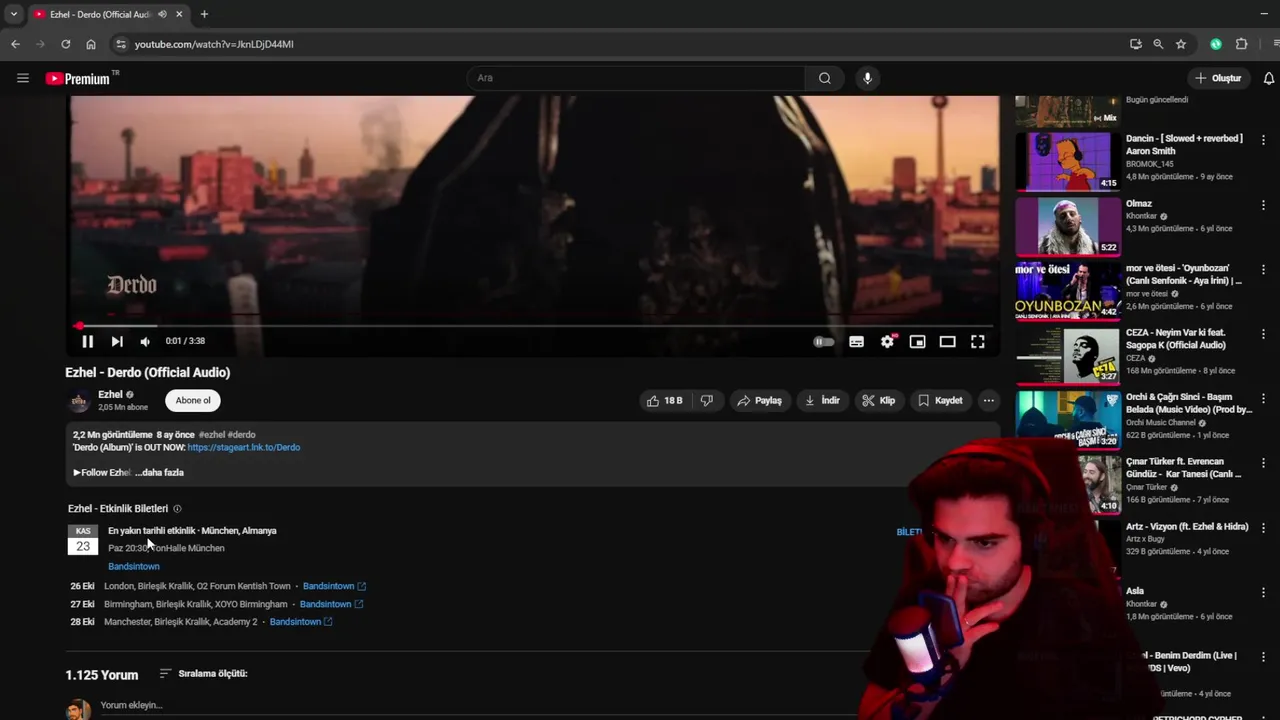This screenshot has width=1280, height=720.
Task: Mute the video player volume
Action: tap(145, 341)
